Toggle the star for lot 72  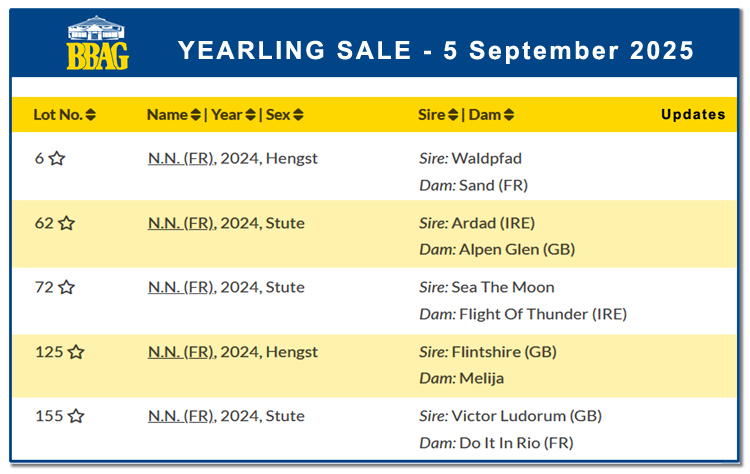pos(66,287)
